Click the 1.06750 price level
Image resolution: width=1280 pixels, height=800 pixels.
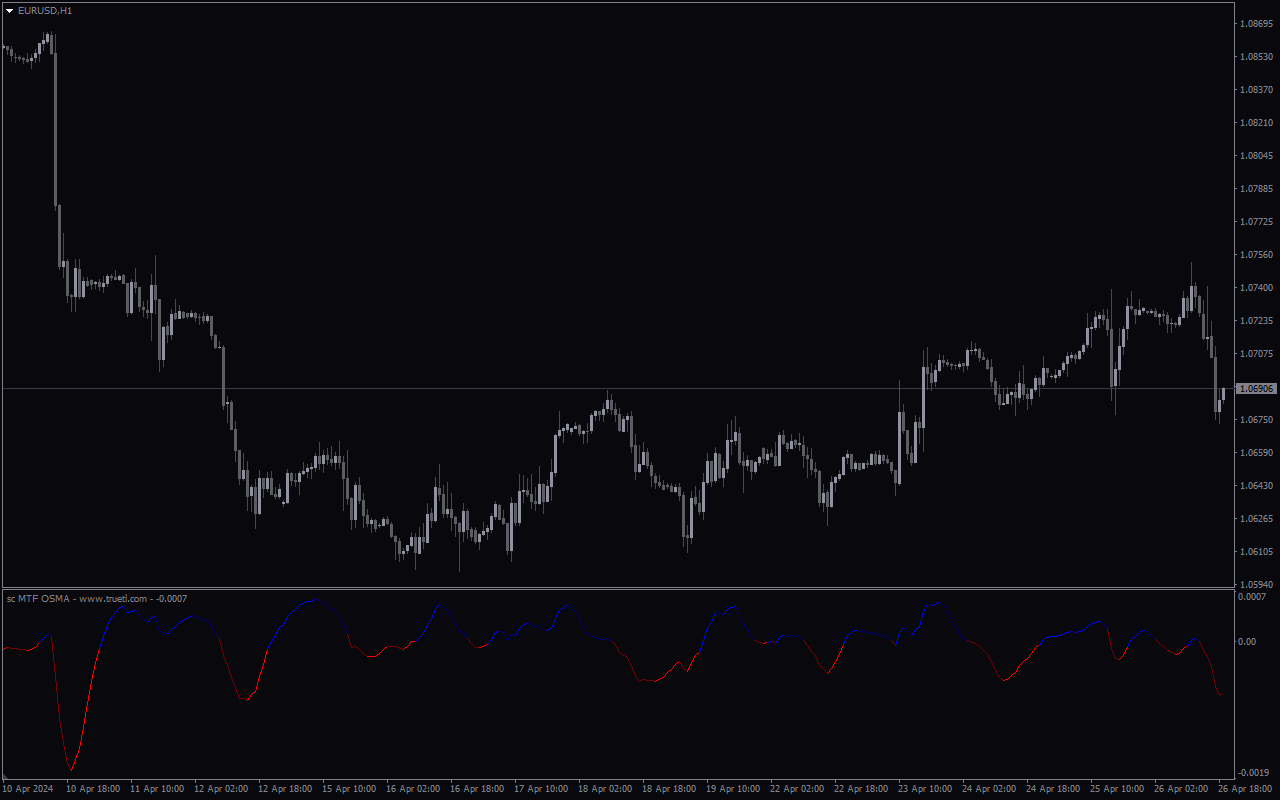coord(1257,419)
